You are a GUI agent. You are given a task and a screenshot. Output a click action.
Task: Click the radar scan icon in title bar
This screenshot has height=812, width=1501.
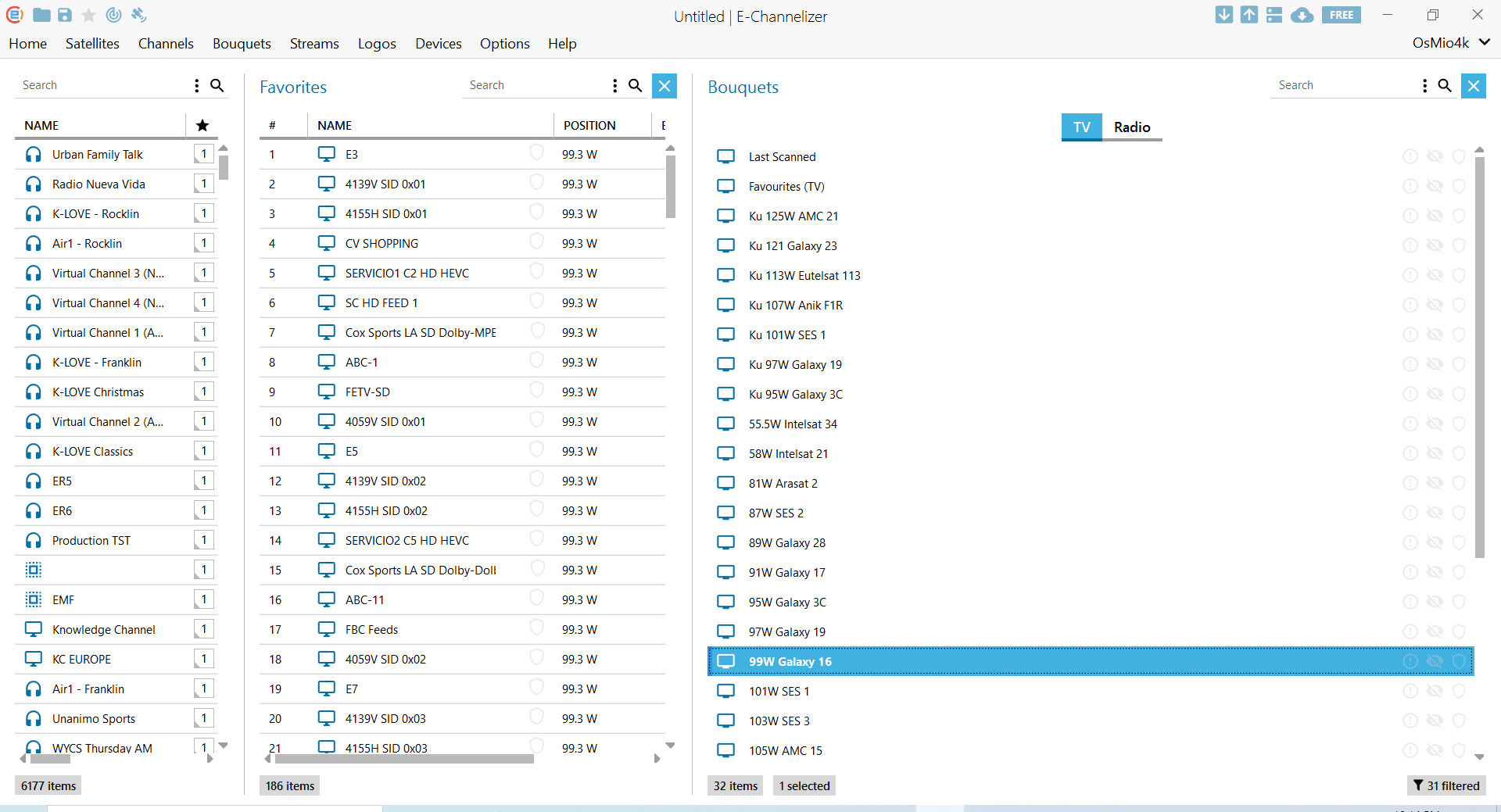pos(114,15)
